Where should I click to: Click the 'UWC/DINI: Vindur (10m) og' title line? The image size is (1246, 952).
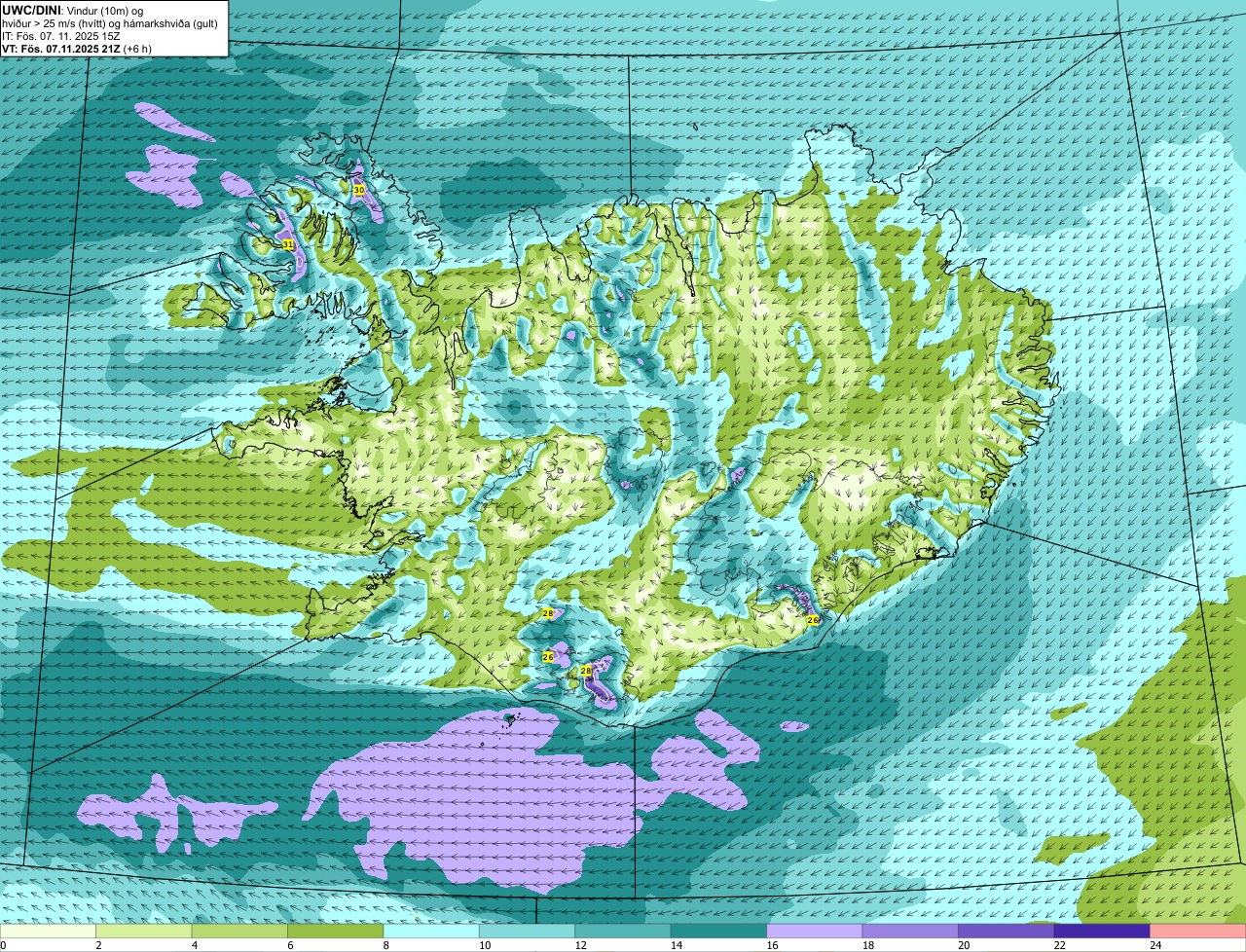pyautogui.click(x=73, y=10)
